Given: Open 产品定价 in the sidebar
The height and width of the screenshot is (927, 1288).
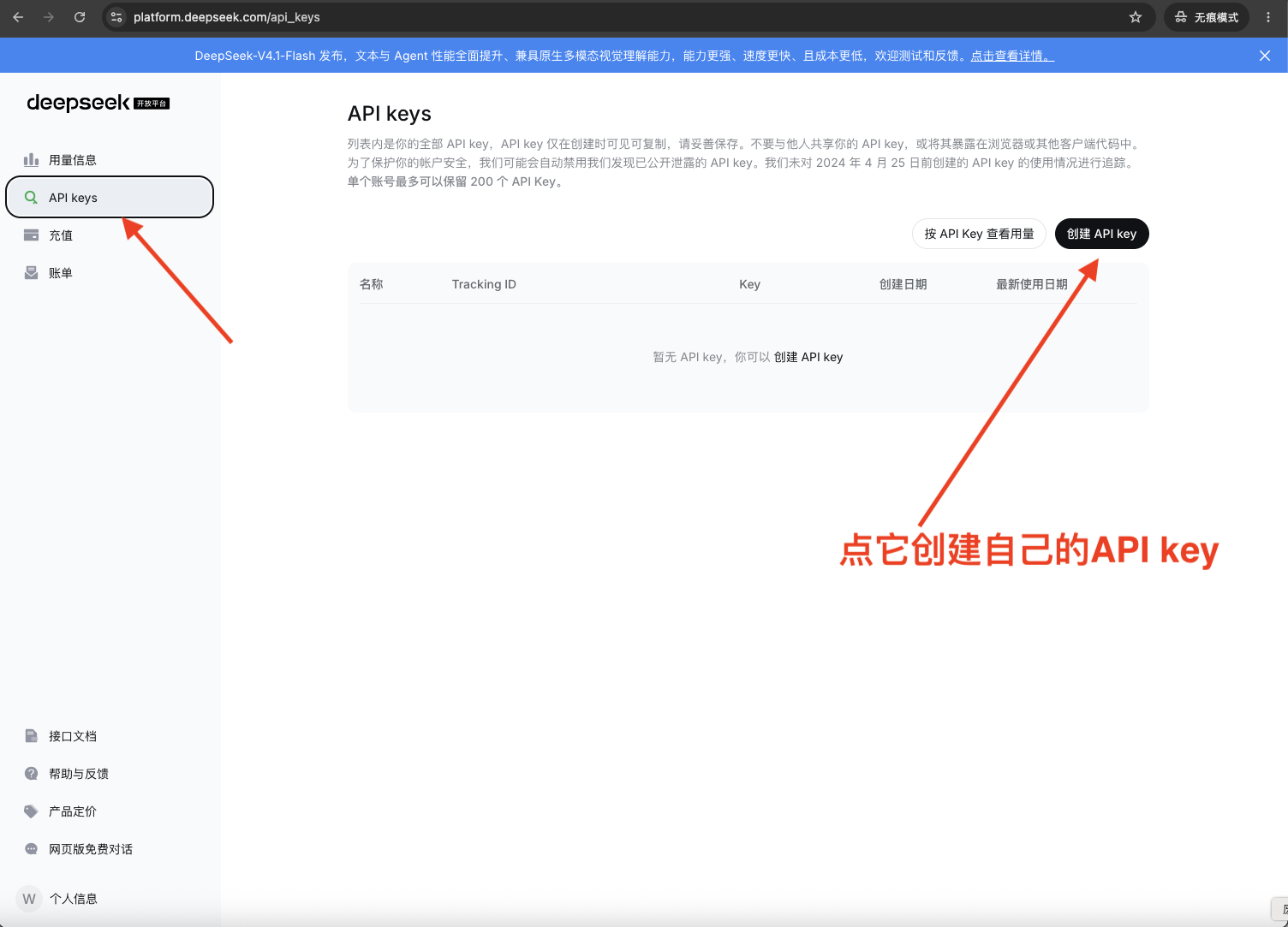Looking at the screenshot, I should (110, 811).
